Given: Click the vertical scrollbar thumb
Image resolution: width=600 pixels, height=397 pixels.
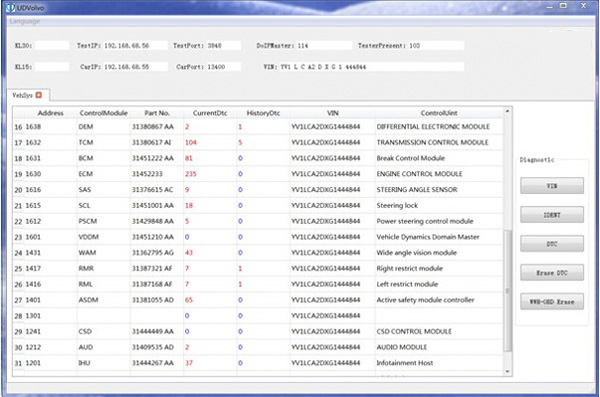Looking at the screenshot, I should 507,290.
